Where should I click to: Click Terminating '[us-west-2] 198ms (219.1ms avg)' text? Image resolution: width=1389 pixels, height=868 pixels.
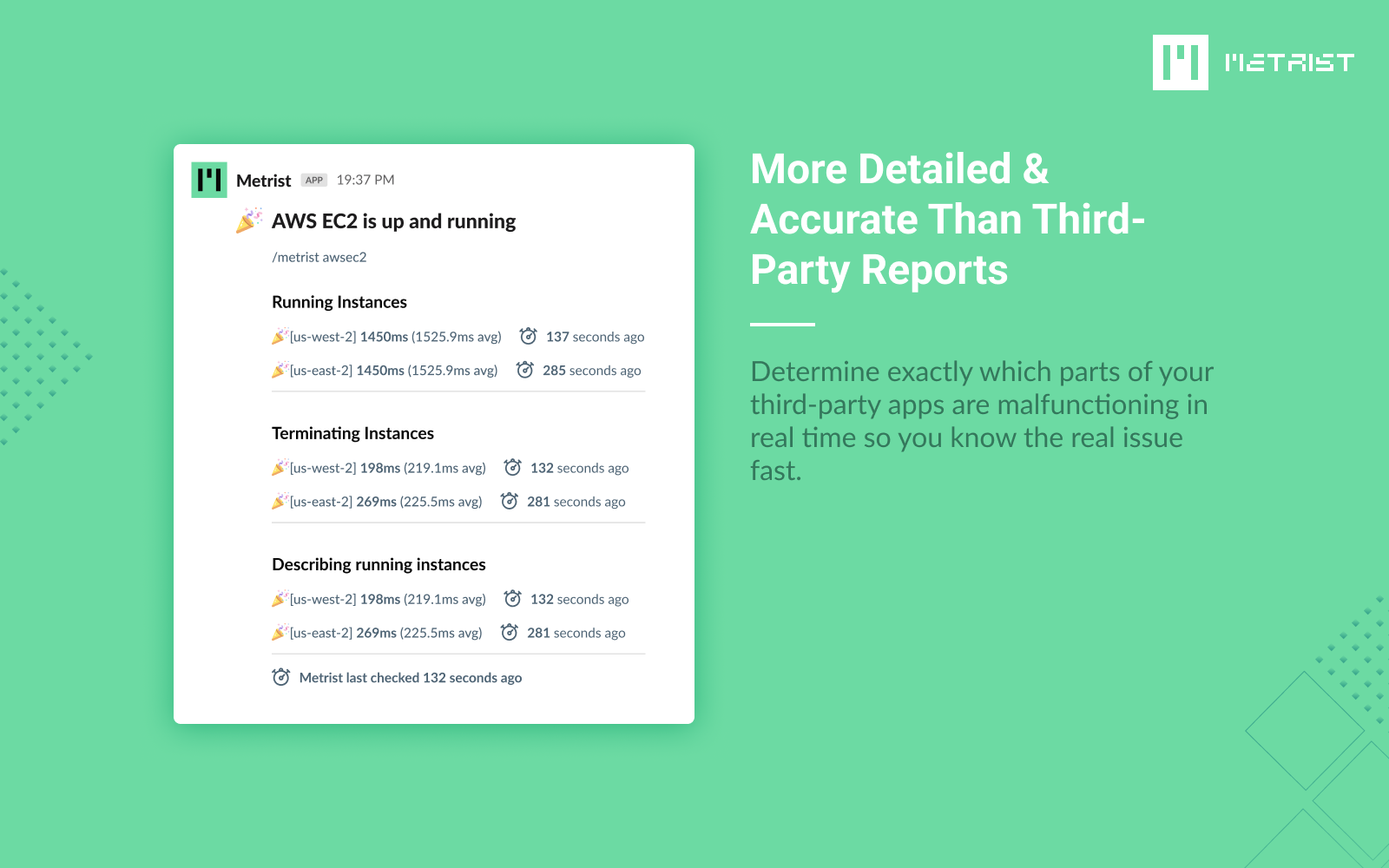tap(388, 468)
